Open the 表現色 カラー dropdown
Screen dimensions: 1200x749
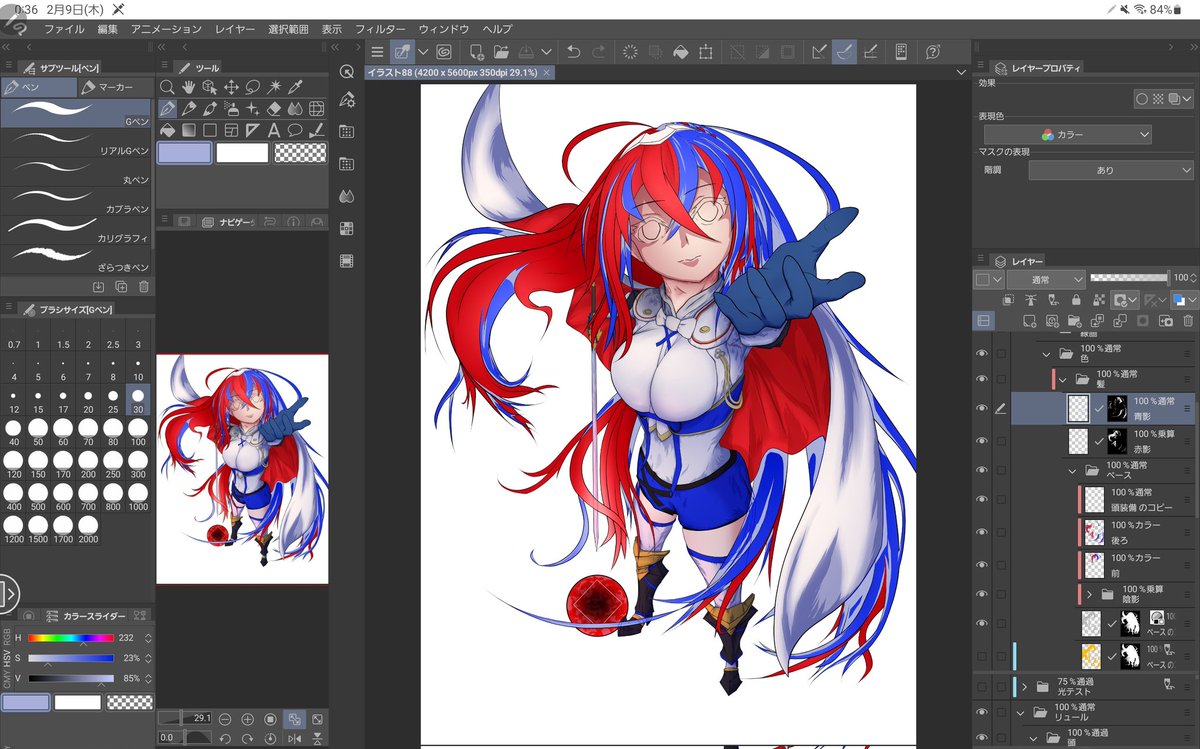1068,135
